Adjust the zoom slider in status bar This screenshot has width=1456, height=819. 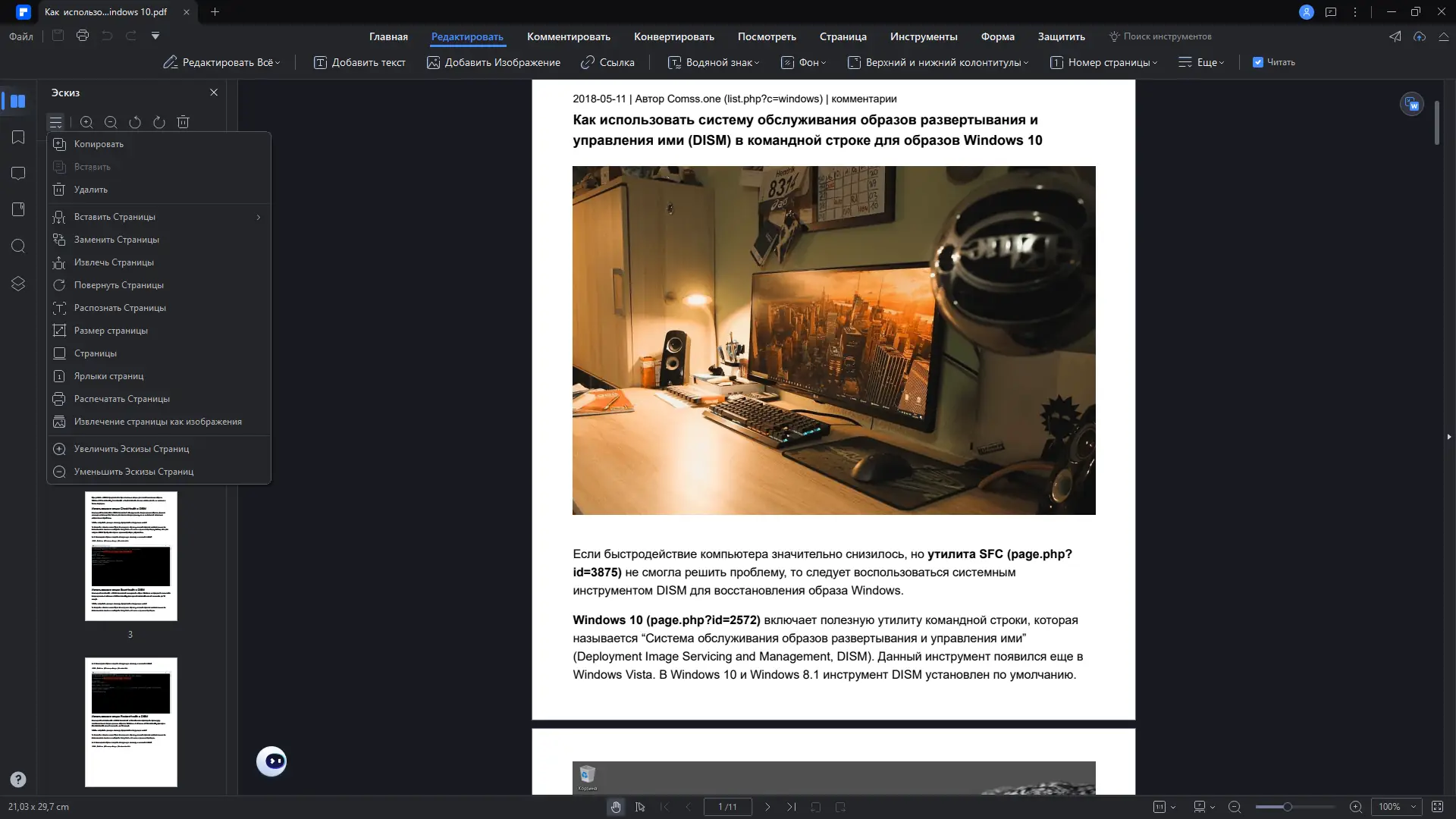click(1287, 807)
